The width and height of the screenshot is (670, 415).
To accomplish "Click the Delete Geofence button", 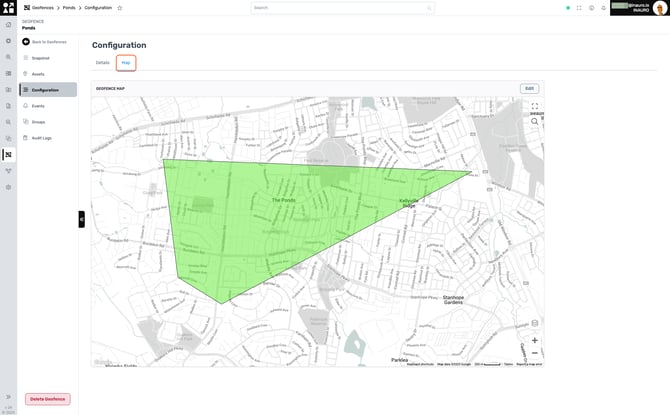I will (x=47, y=399).
